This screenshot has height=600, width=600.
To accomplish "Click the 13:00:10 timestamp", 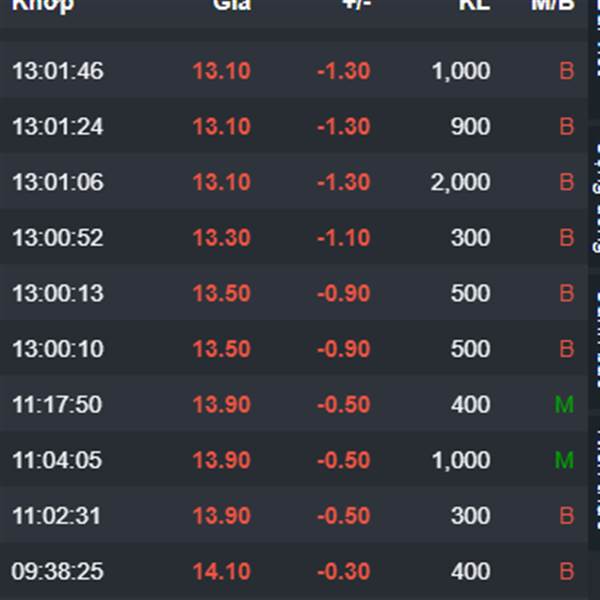I will tap(58, 349).
